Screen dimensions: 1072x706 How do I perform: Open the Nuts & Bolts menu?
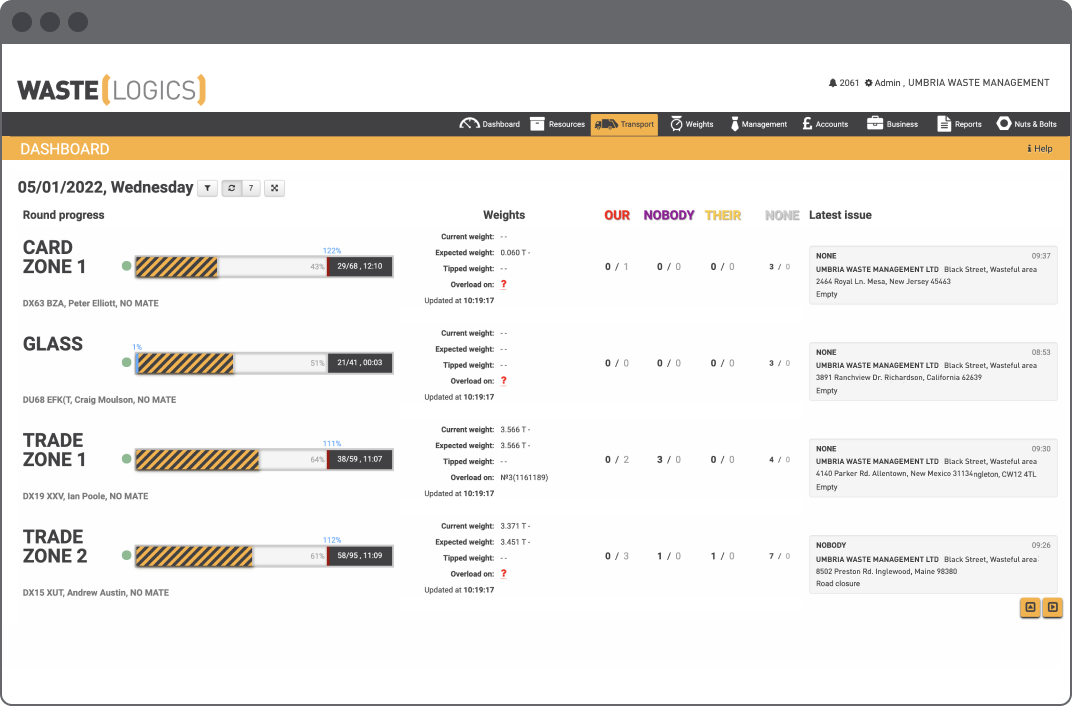click(x=1026, y=124)
